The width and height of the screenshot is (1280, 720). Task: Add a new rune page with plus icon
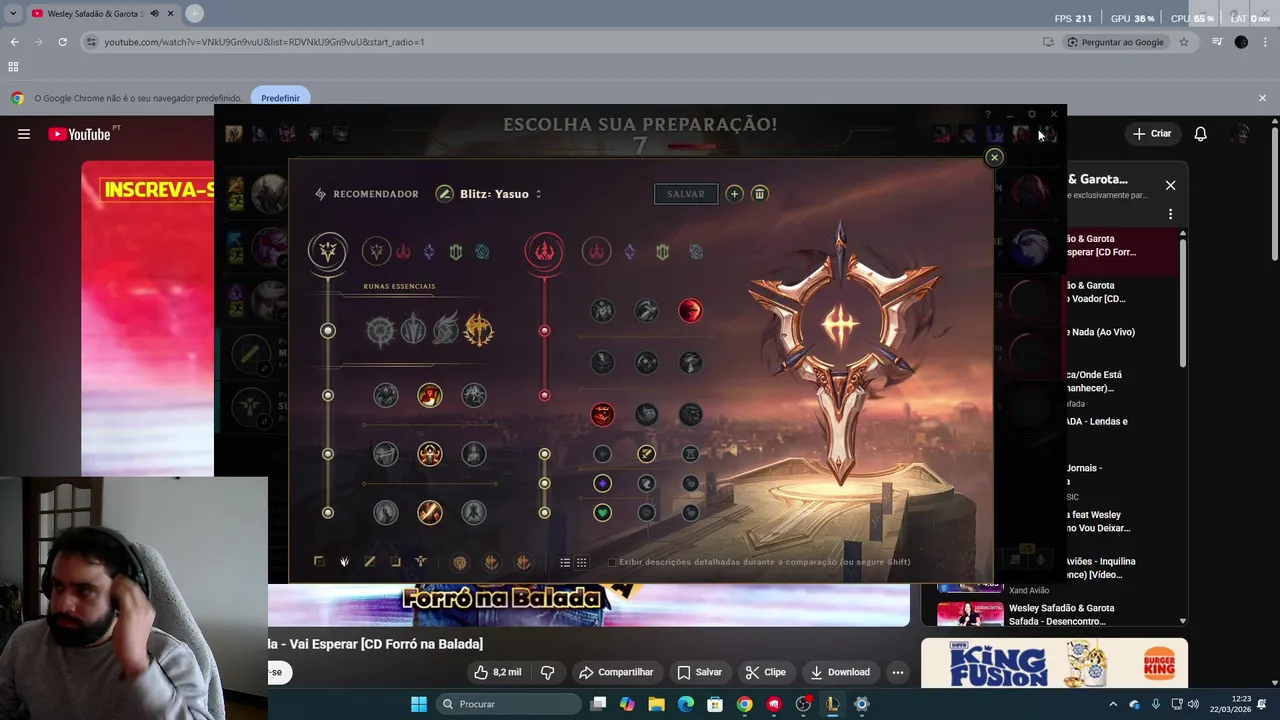tap(734, 194)
